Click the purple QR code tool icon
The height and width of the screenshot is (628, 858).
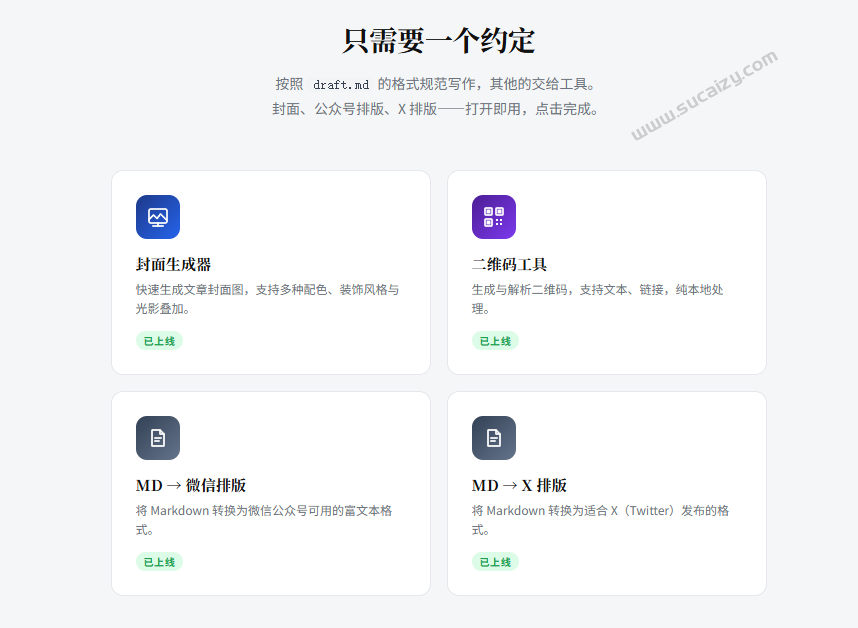(494, 217)
